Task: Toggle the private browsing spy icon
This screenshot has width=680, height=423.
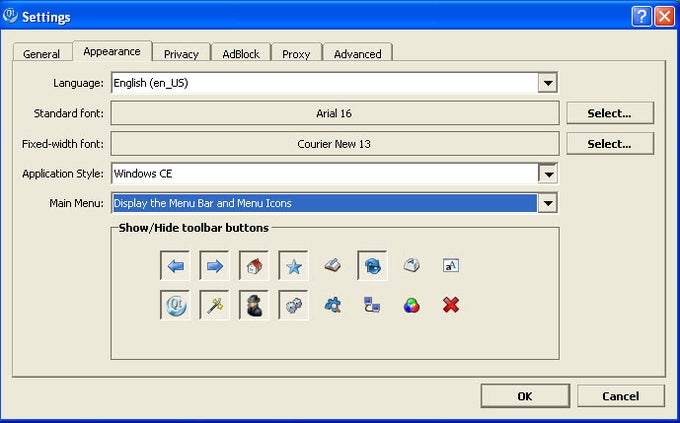Action: pos(254,305)
